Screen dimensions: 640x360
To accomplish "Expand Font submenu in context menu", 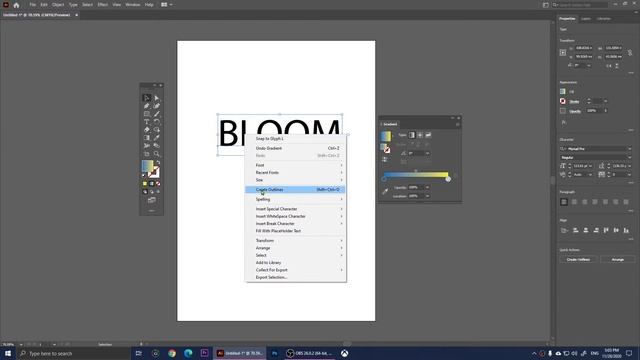I will (x=296, y=165).
